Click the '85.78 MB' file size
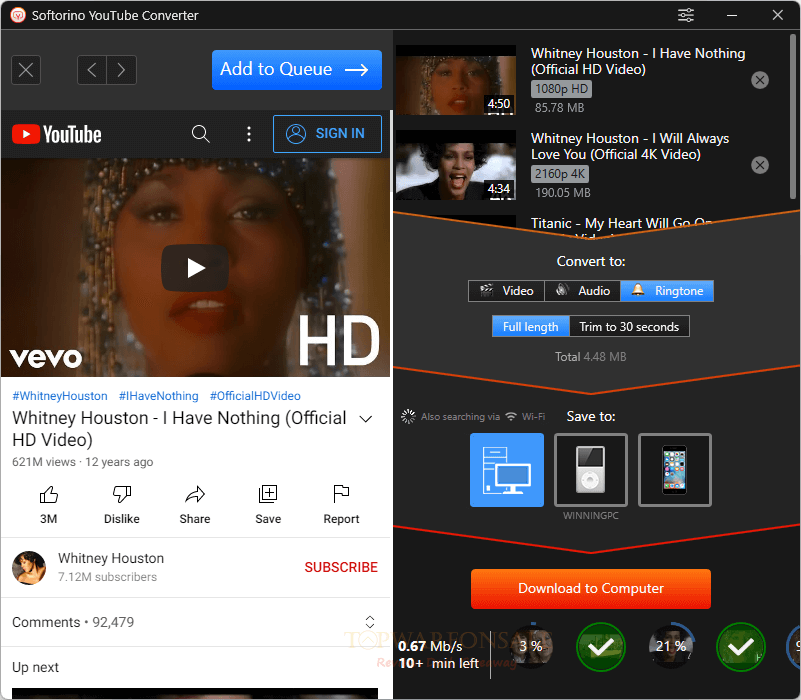 tap(559, 108)
